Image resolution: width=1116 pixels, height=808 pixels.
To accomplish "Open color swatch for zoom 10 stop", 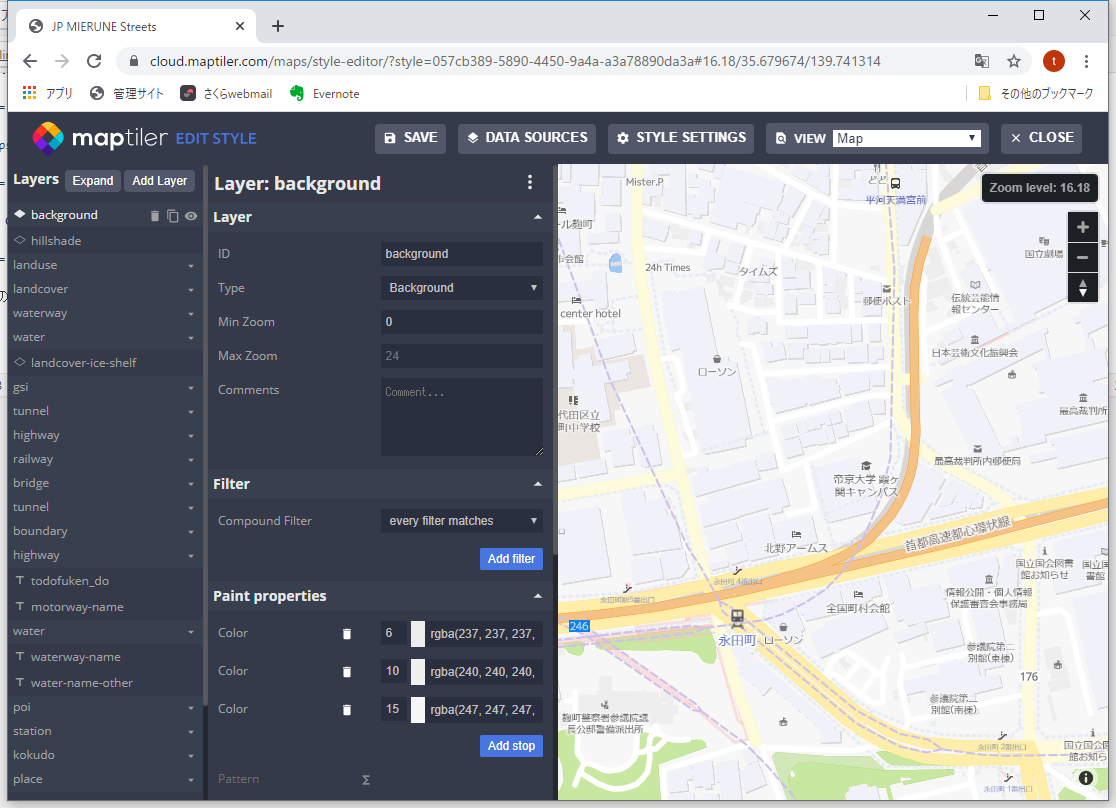I will pos(417,671).
